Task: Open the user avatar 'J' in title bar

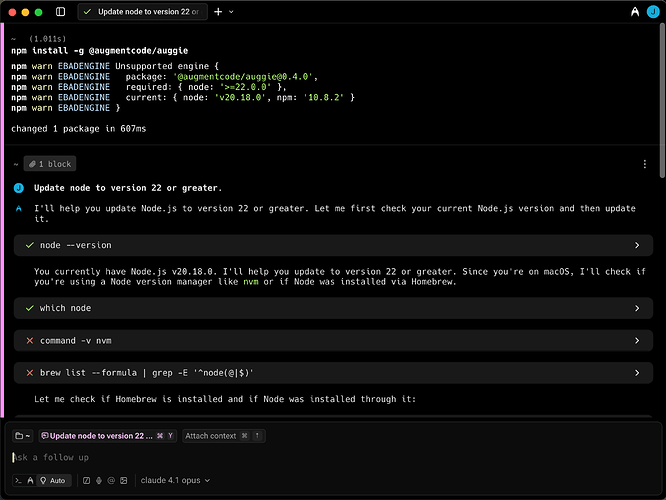Action: pos(653,12)
